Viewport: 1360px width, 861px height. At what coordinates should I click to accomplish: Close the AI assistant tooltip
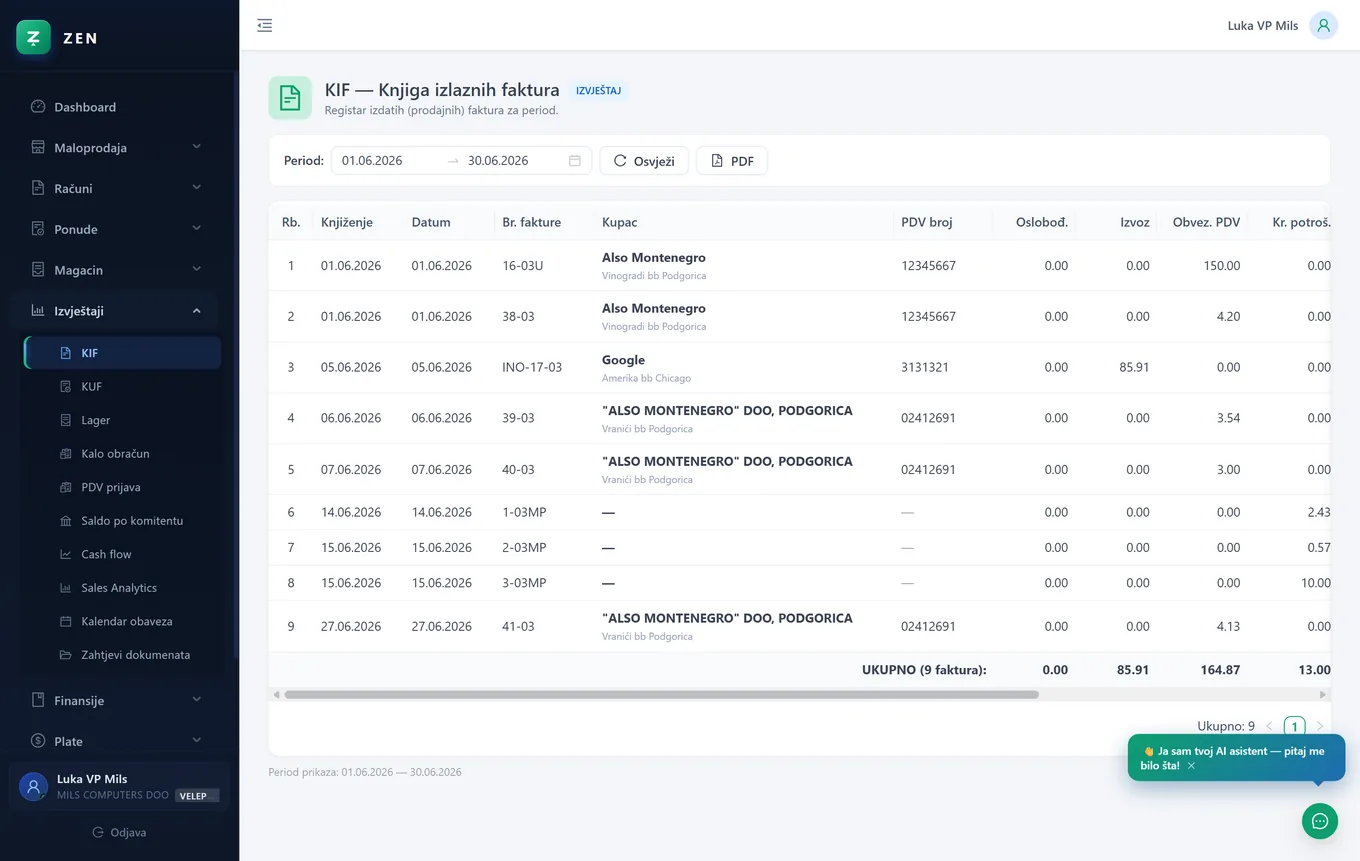click(x=1191, y=766)
